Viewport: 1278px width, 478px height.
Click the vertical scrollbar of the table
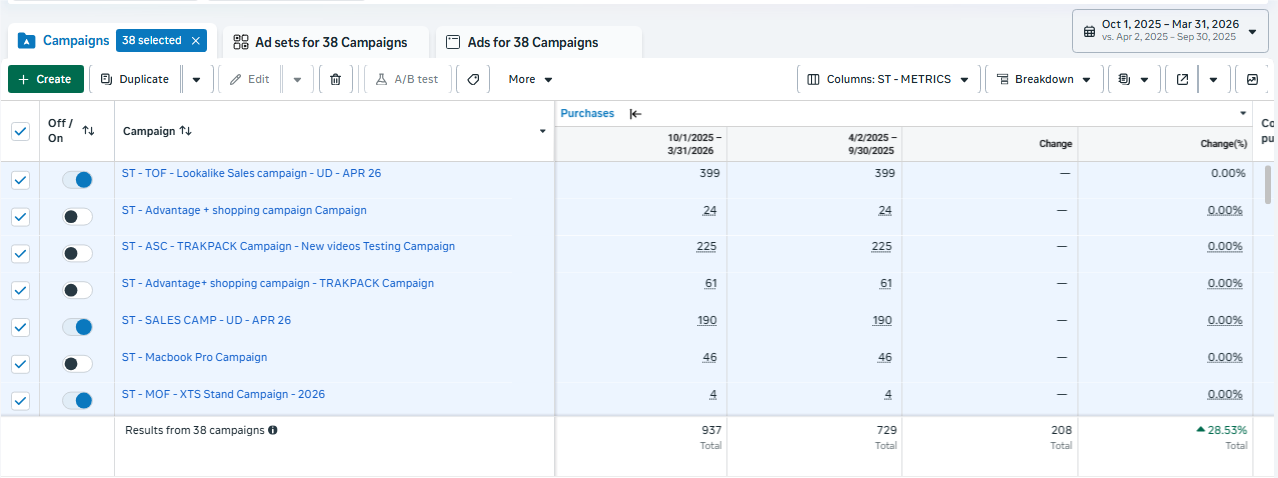[1270, 185]
